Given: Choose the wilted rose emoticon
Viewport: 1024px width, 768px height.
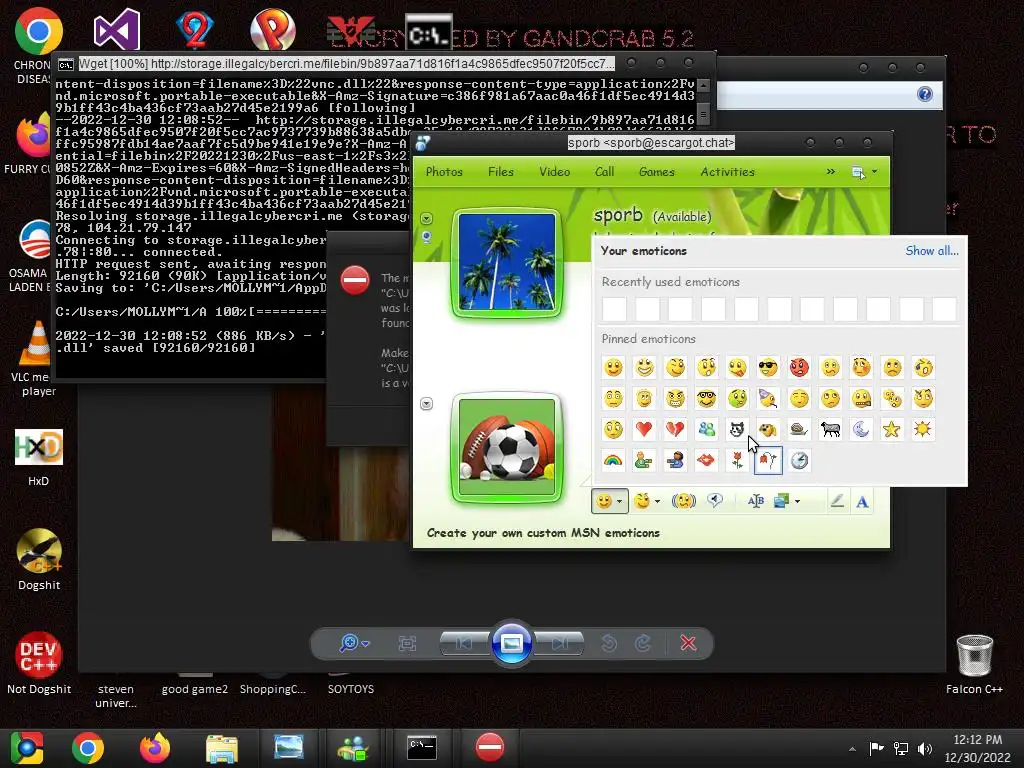Looking at the screenshot, I should pyautogui.click(x=768, y=460).
